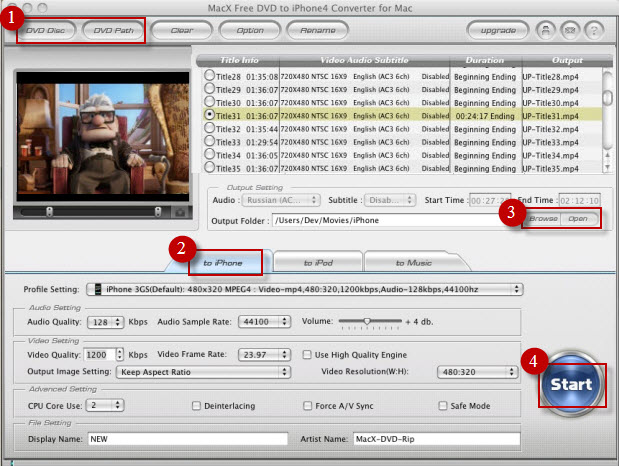Viewport: 619px width, 466px height.
Task: Open the Audio Quality dropdown
Action: pos(105,322)
